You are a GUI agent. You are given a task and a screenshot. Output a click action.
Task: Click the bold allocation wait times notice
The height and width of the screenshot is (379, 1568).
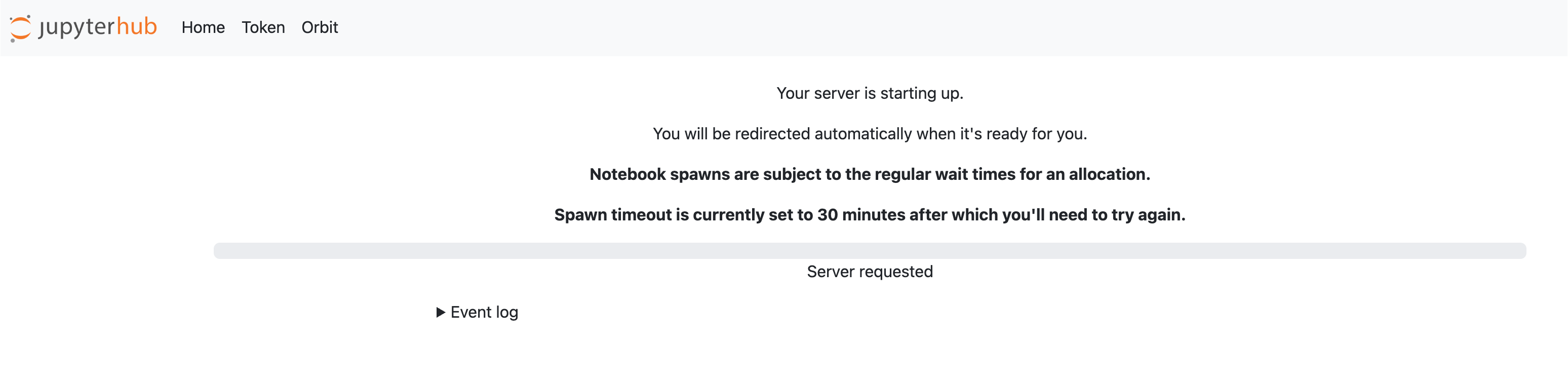coord(869,174)
